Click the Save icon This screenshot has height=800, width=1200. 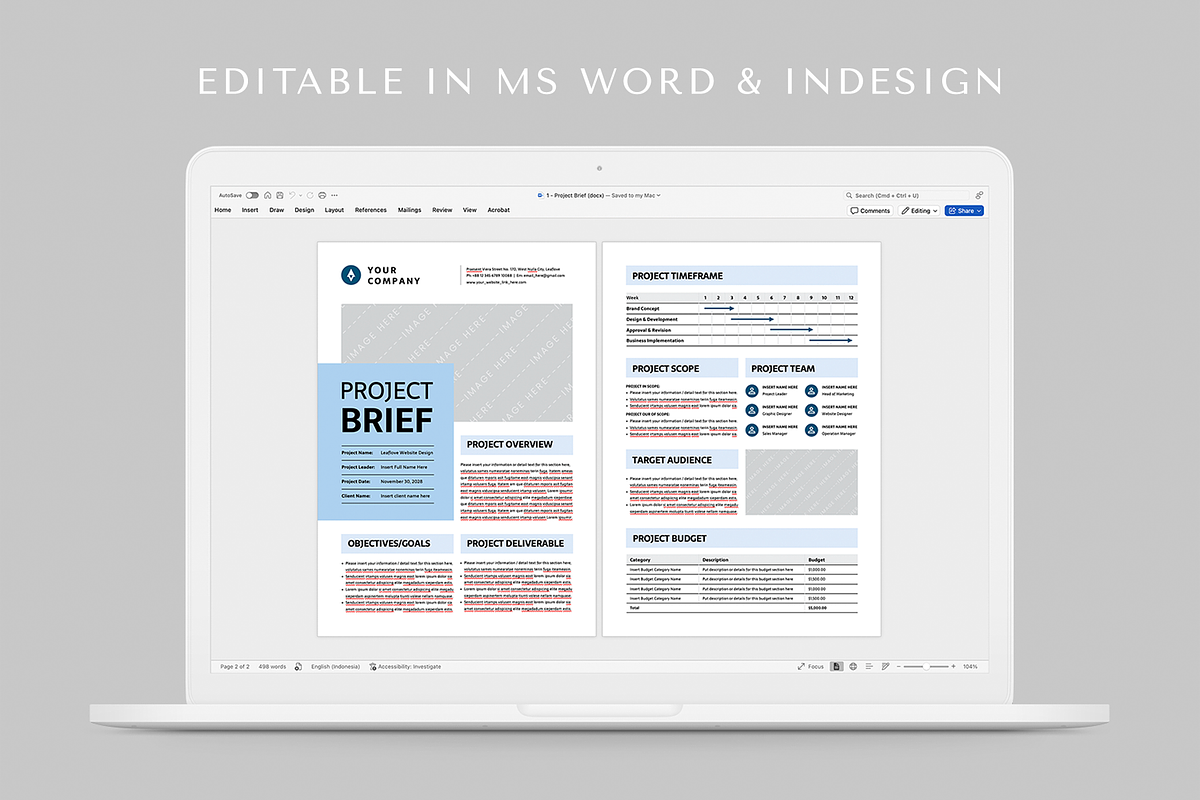(x=280, y=195)
